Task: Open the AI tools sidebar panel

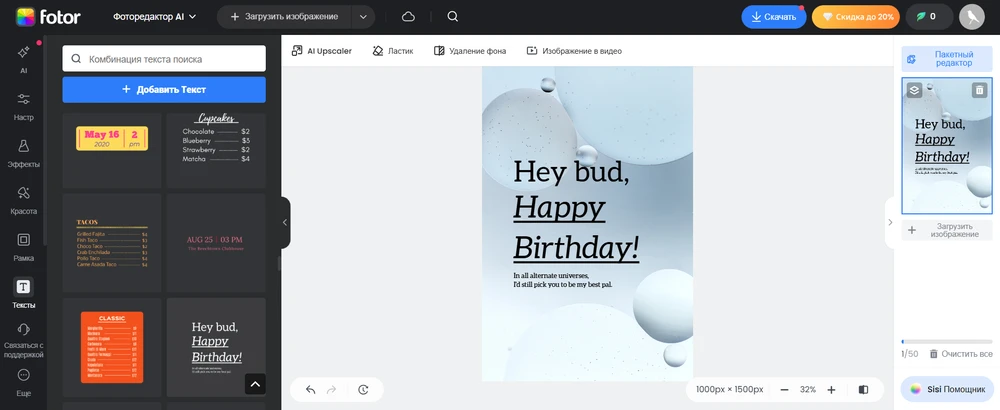Action: coord(23,58)
